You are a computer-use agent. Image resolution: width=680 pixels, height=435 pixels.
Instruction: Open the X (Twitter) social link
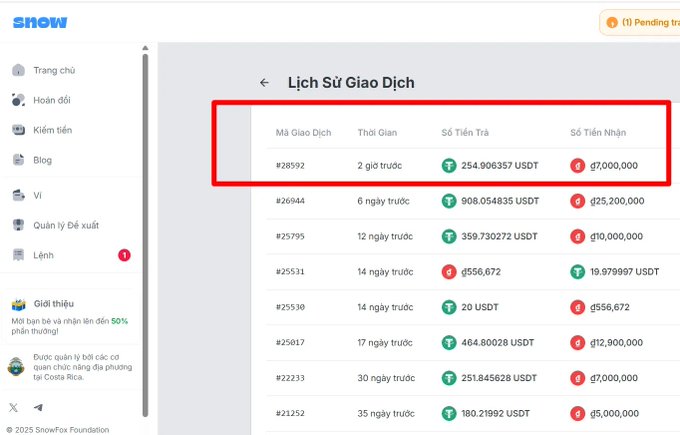[x=14, y=408]
